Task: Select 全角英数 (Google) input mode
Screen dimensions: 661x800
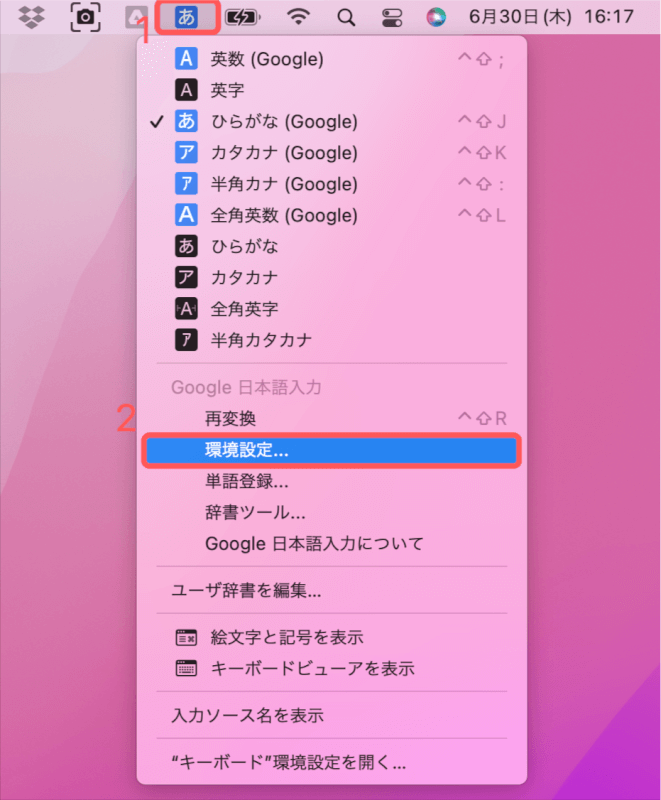Action: (332, 215)
